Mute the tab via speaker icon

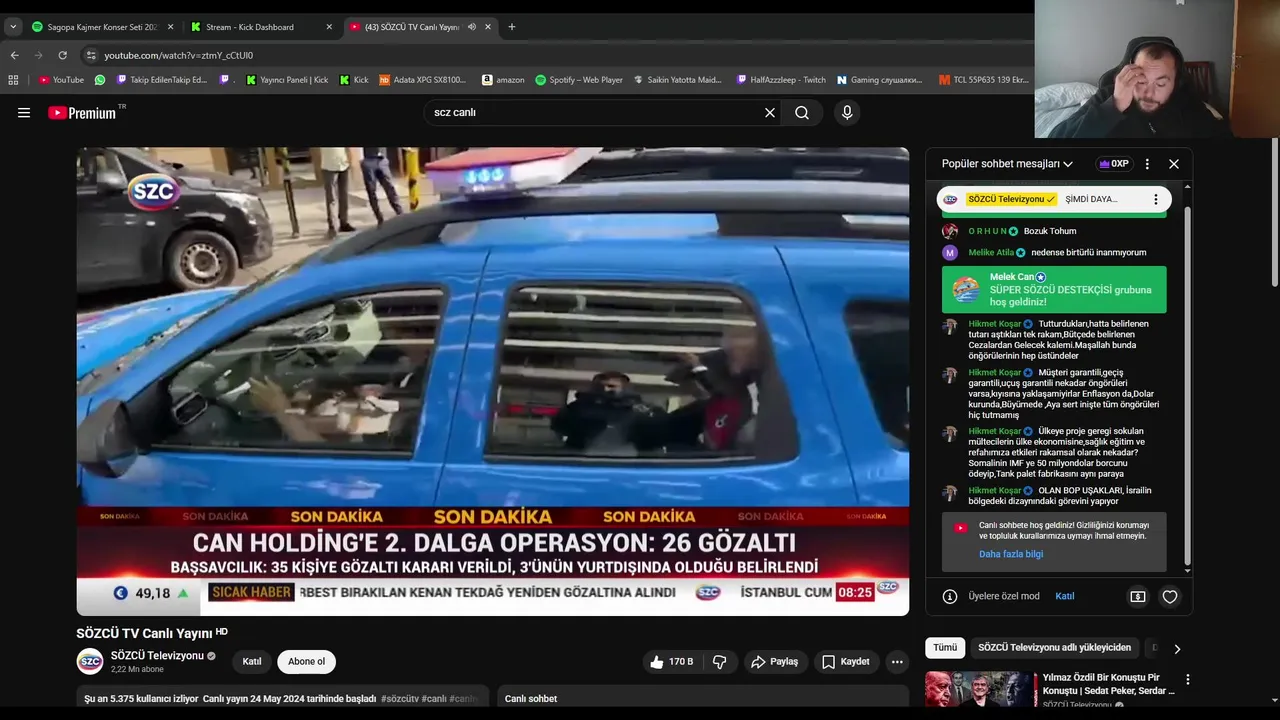472,27
